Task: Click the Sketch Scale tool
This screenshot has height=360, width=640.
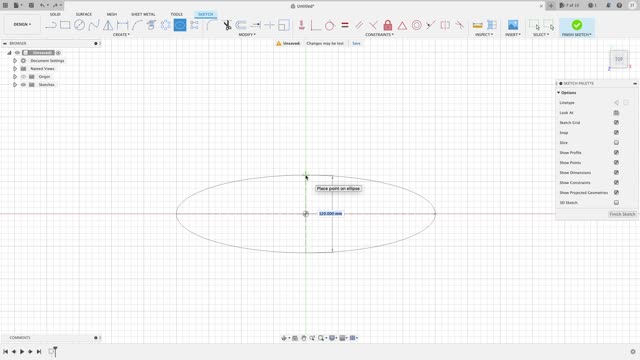Action: point(284,25)
